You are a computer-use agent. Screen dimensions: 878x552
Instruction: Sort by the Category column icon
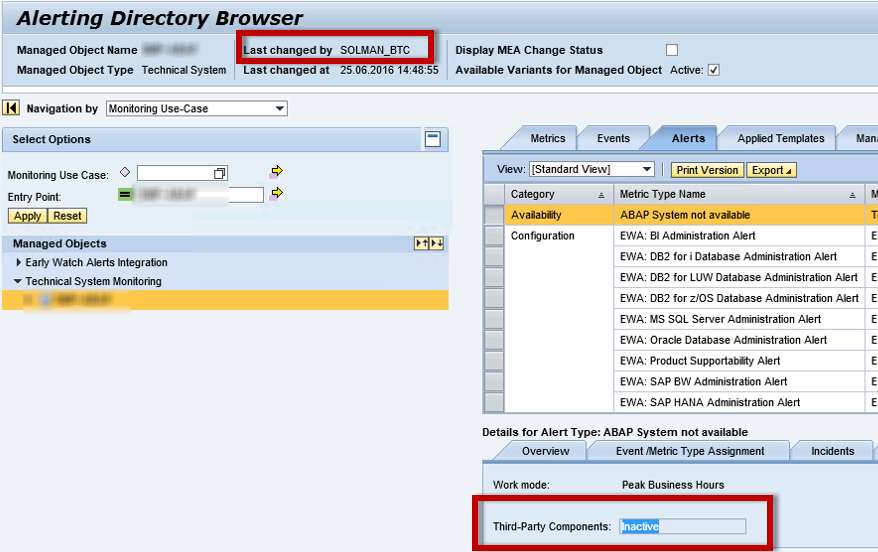coord(601,195)
